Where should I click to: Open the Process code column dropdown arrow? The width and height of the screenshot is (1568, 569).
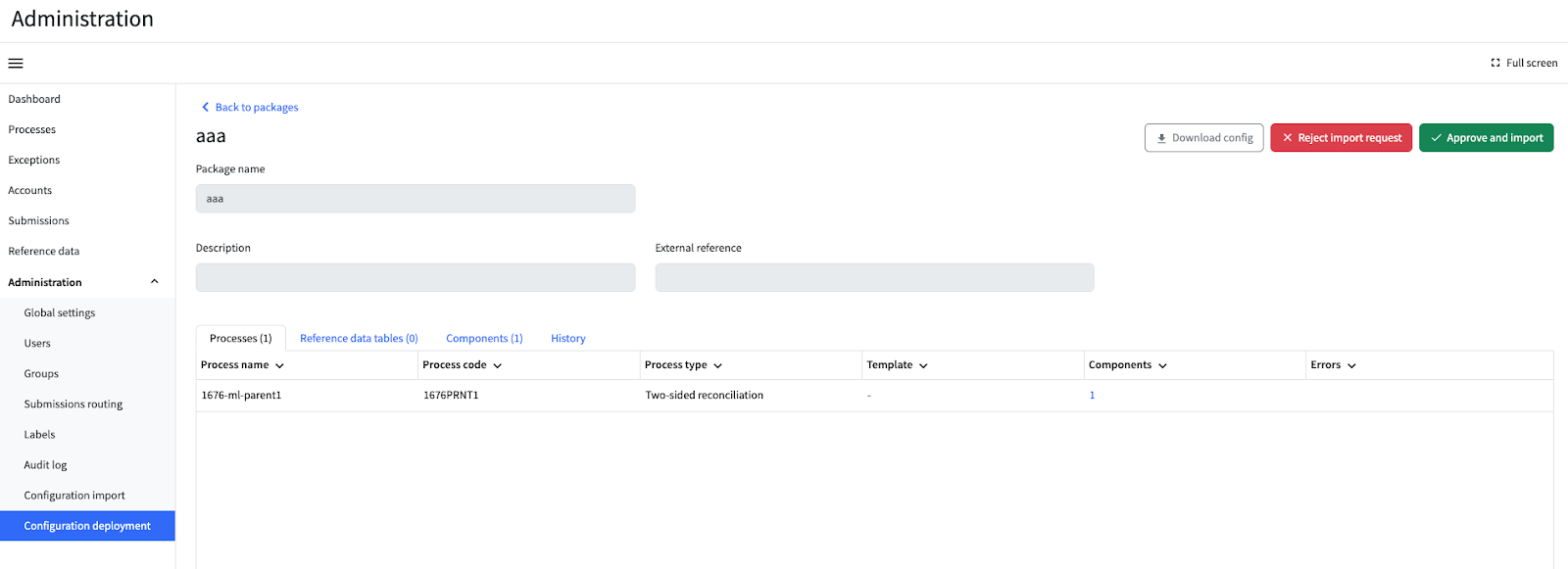pyautogui.click(x=497, y=365)
